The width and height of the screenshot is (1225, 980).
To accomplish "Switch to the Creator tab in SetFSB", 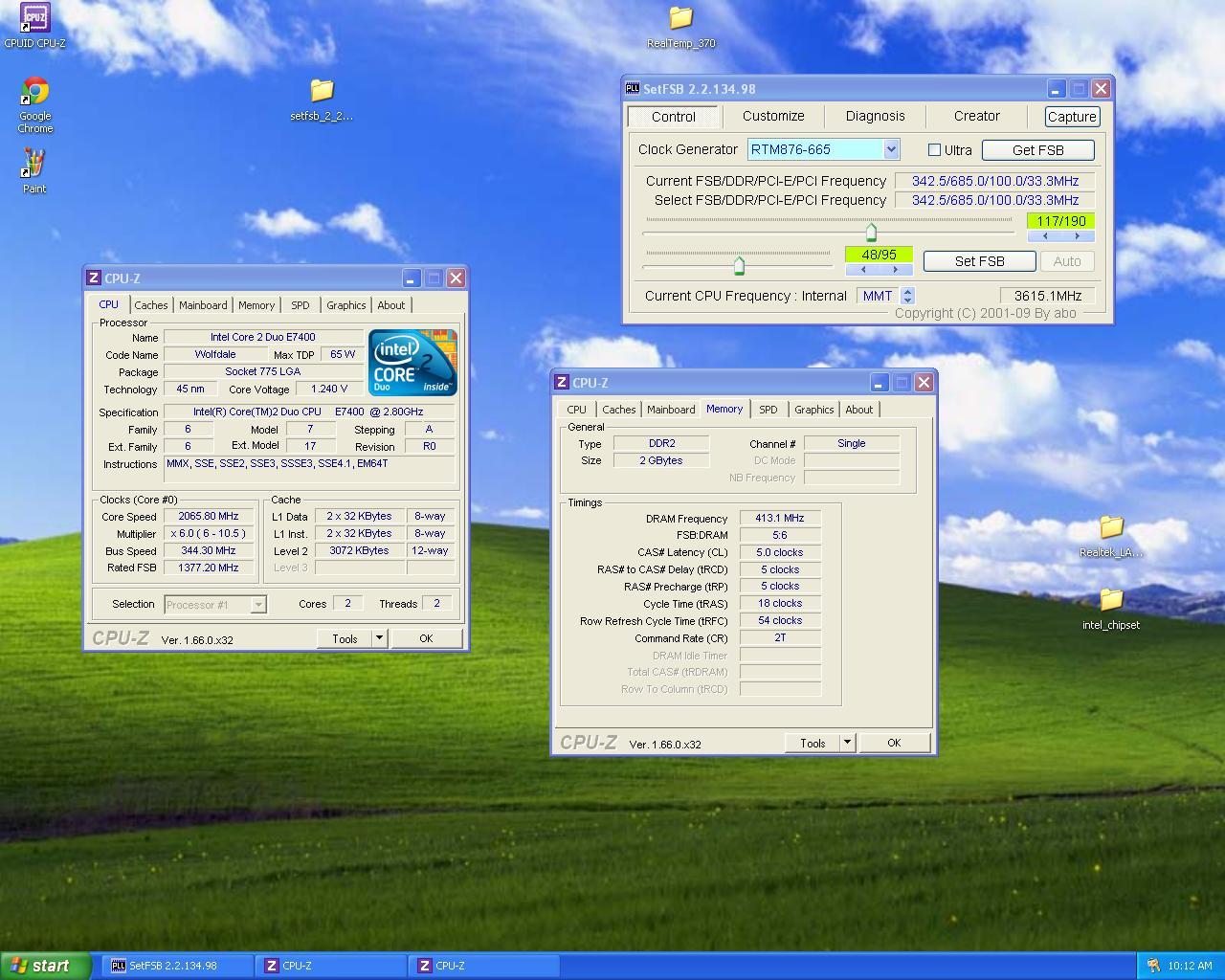I will click(x=976, y=116).
